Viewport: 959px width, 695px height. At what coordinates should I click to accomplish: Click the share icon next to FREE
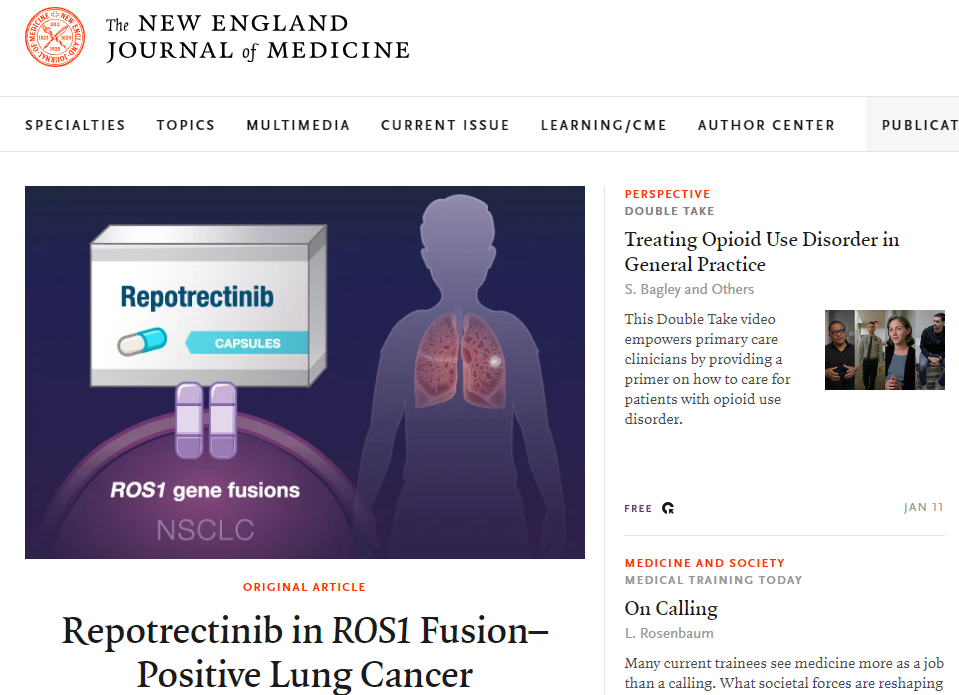668,508
